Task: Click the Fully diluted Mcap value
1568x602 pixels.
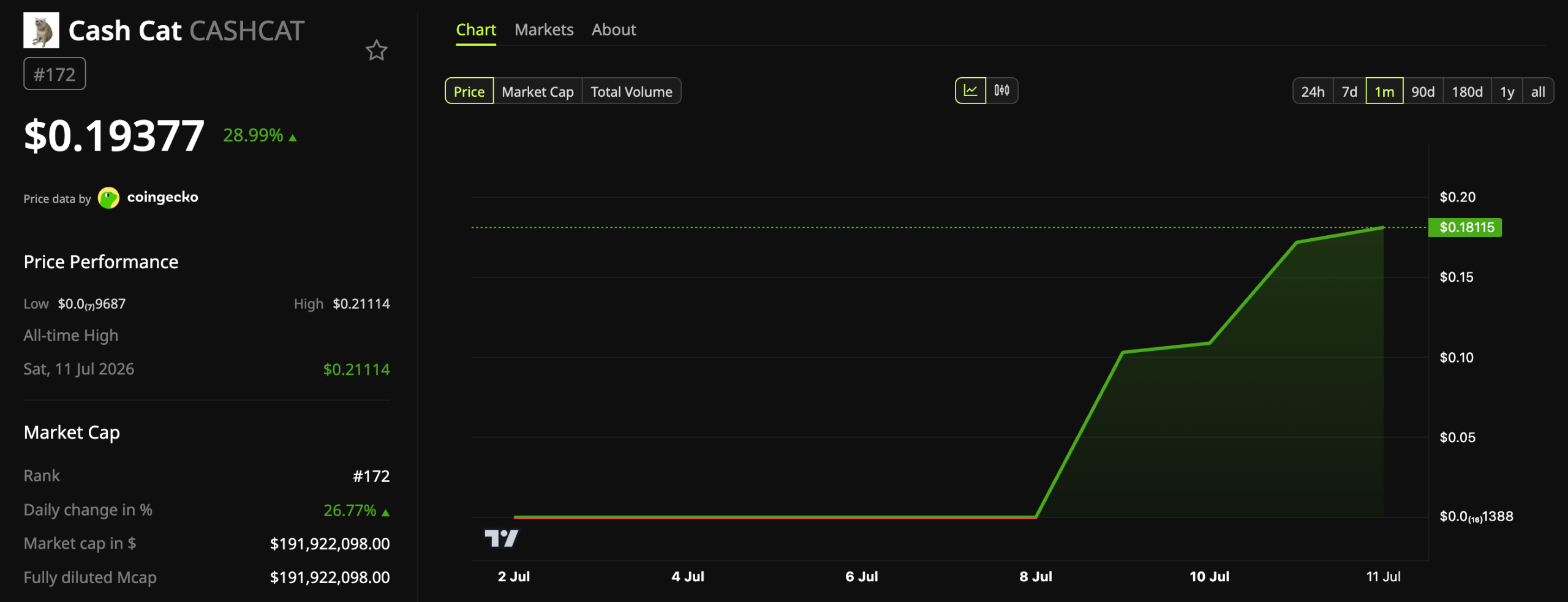Action: (330, 578)
